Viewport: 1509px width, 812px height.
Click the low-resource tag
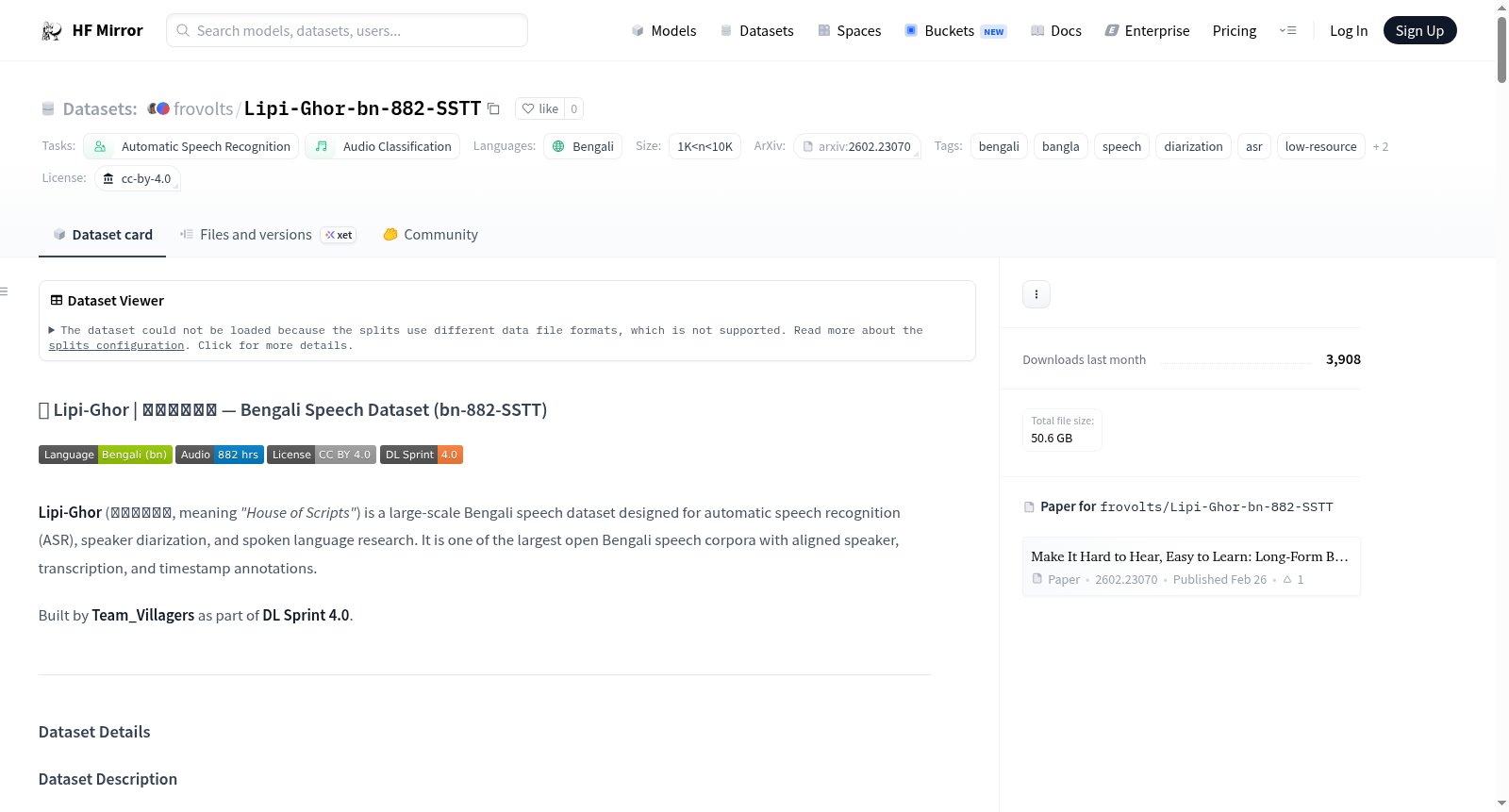pyautogui.click(x=1321, y=146)
